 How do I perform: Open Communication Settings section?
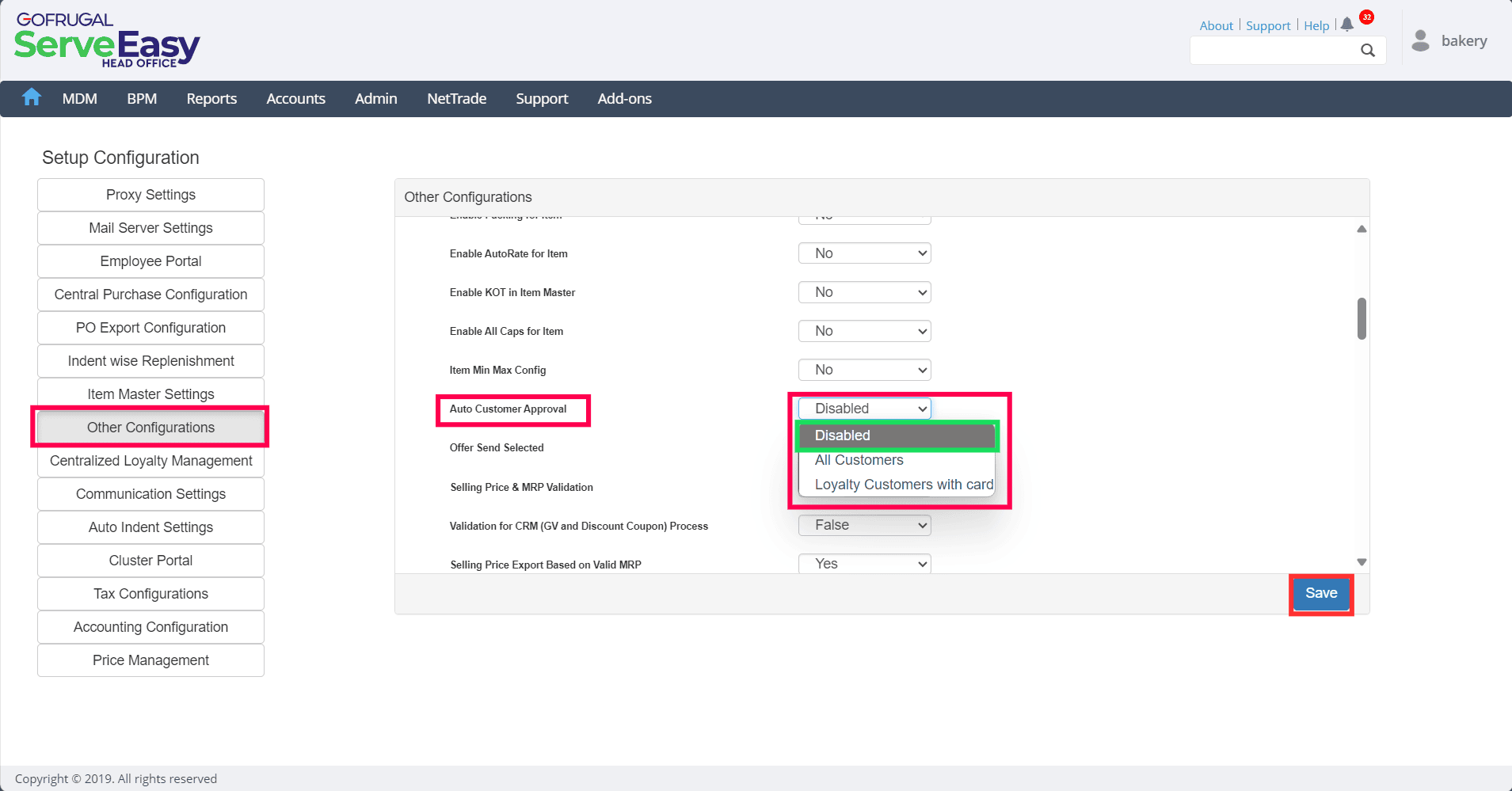(150, 494)
